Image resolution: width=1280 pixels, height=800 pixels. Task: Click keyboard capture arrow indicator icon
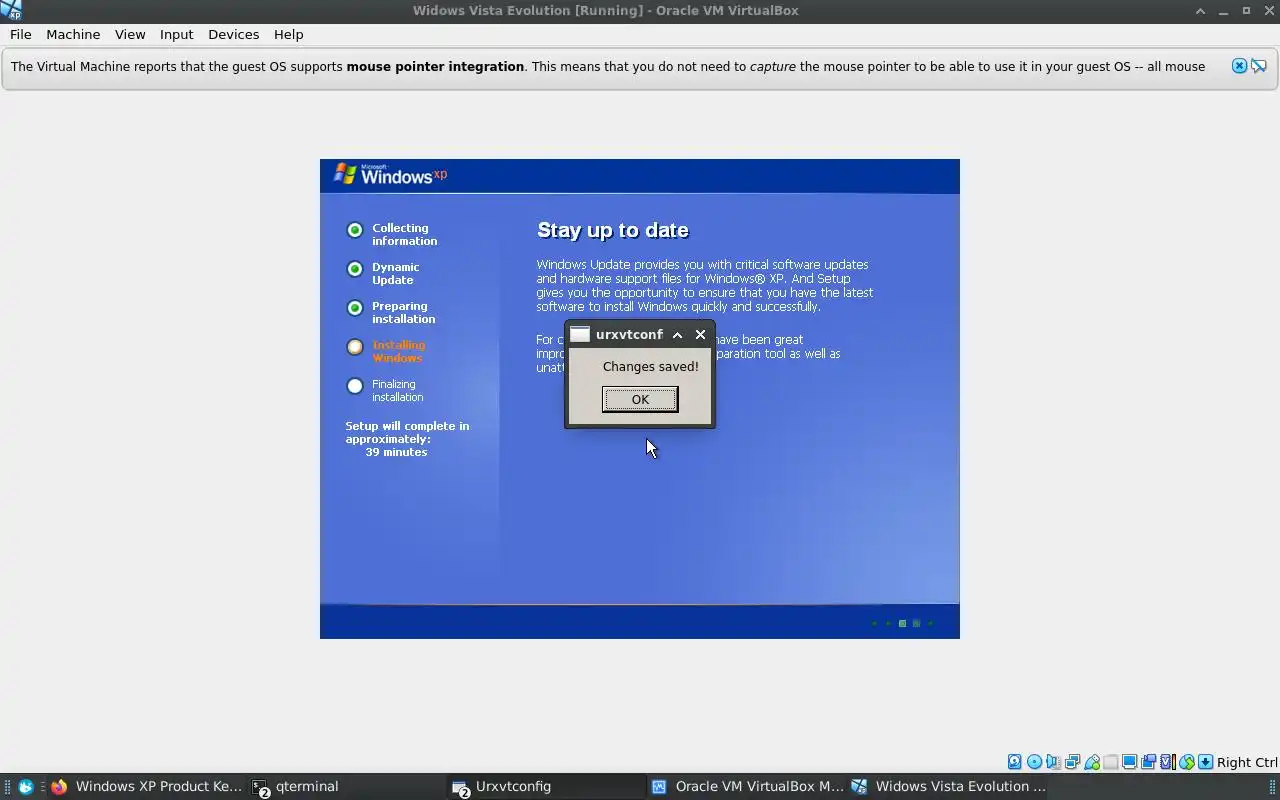1205,762
